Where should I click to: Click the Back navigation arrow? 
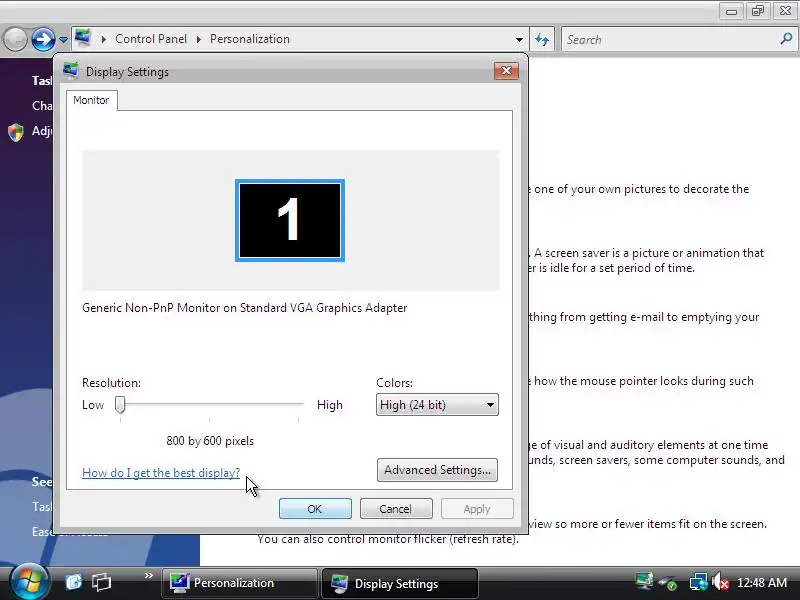tap(15, 39)
